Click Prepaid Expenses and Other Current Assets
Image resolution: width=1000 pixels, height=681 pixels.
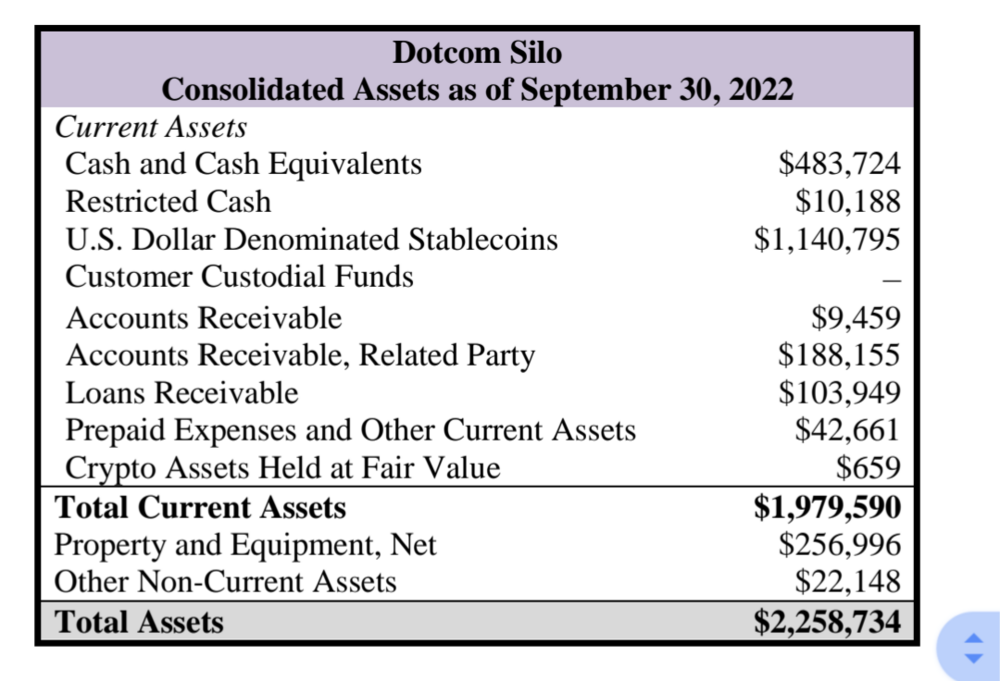350,430
